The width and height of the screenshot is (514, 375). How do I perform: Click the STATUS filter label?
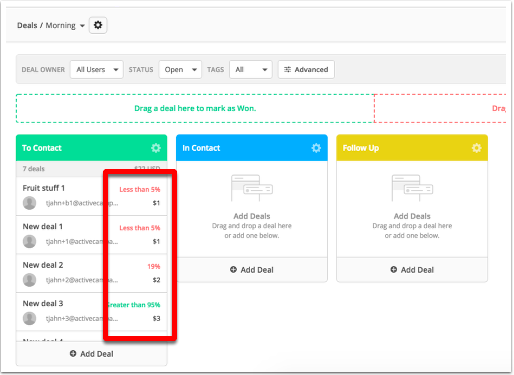141,70
